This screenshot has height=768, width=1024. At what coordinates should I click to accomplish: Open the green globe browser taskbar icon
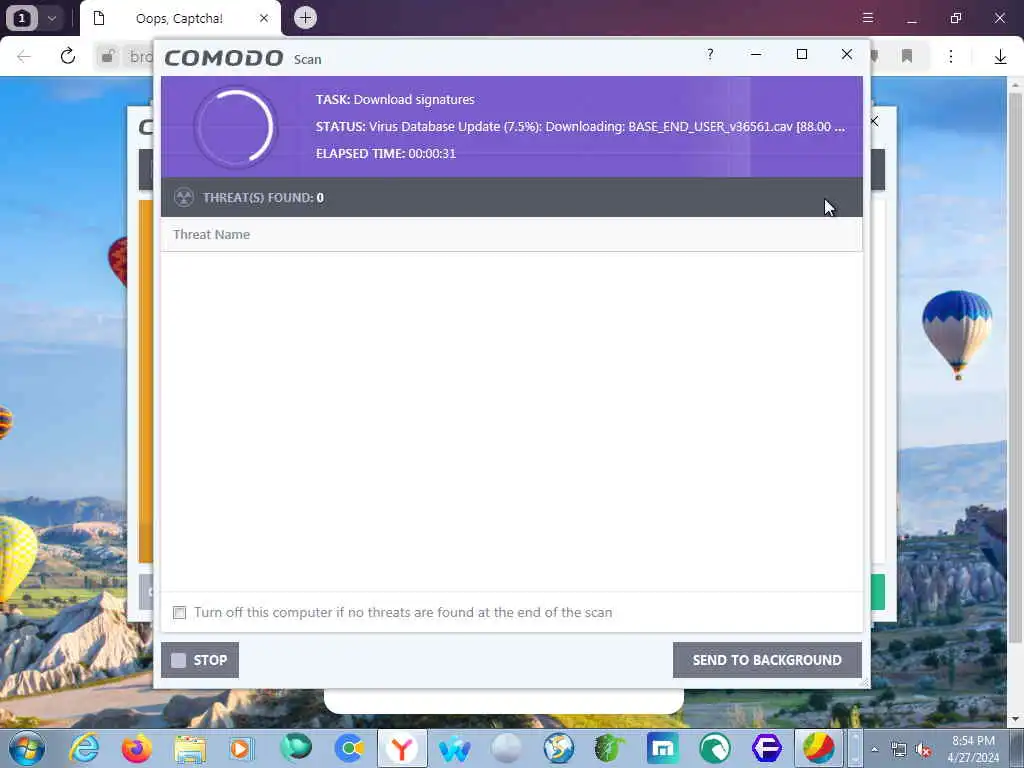(x=296, y=747)
